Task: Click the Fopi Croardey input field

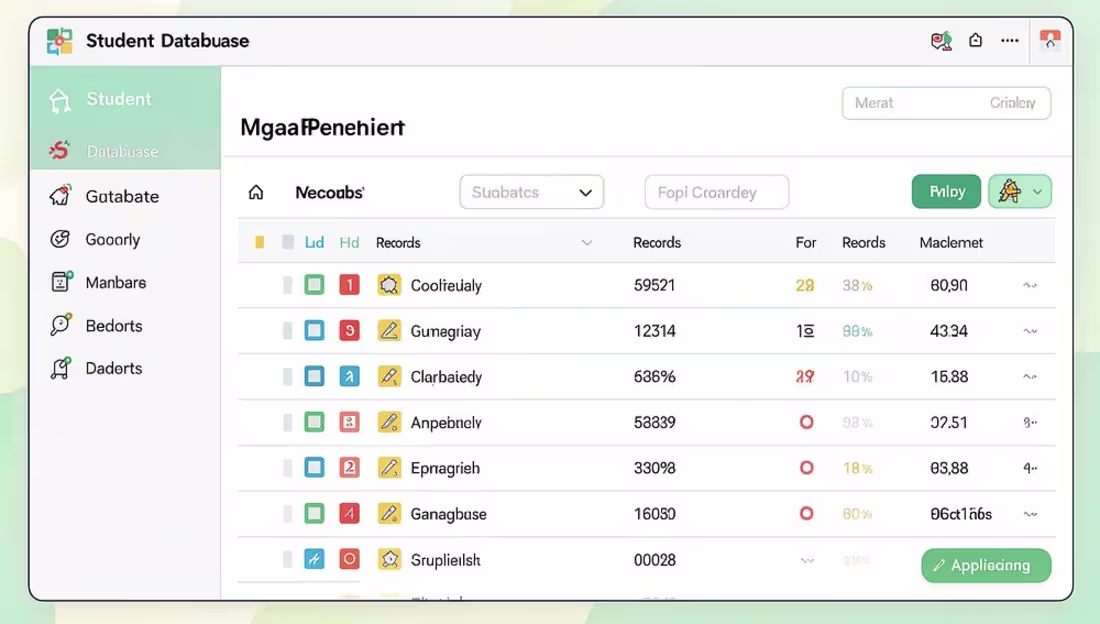Action: [716, 192]
